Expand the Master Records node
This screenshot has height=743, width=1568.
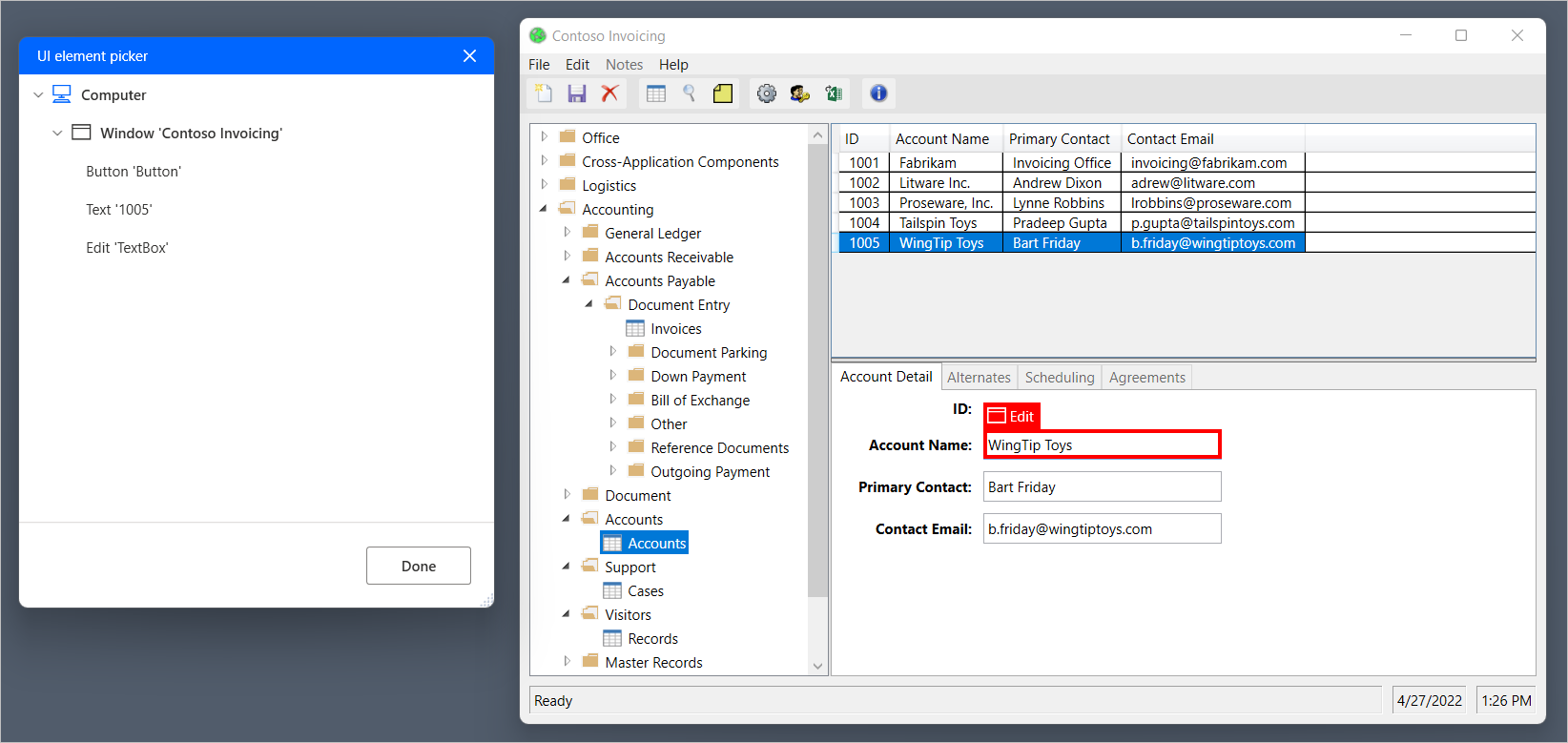[x=567, y=662]
